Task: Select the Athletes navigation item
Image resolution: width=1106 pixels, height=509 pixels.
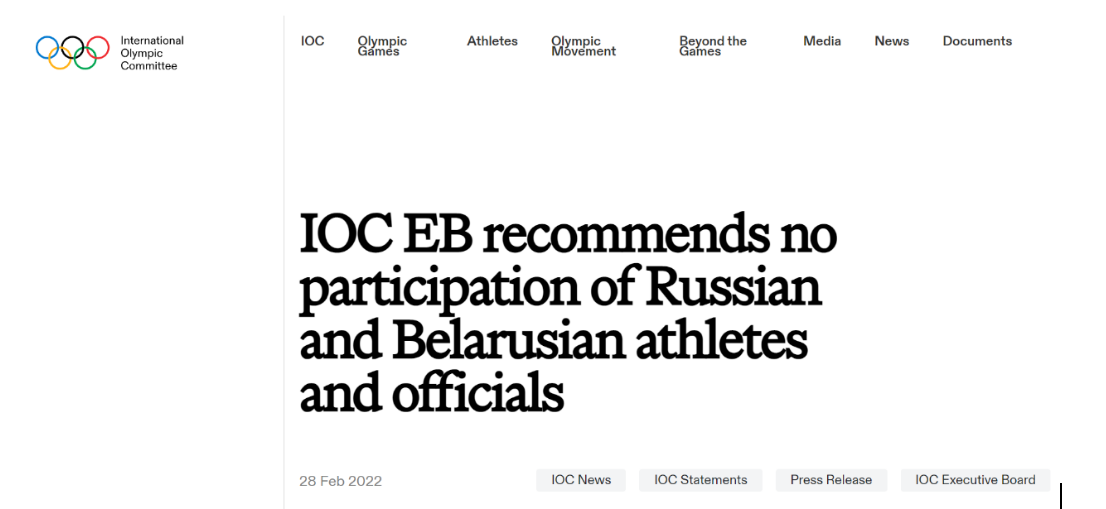Action: [x=492, y=41]
